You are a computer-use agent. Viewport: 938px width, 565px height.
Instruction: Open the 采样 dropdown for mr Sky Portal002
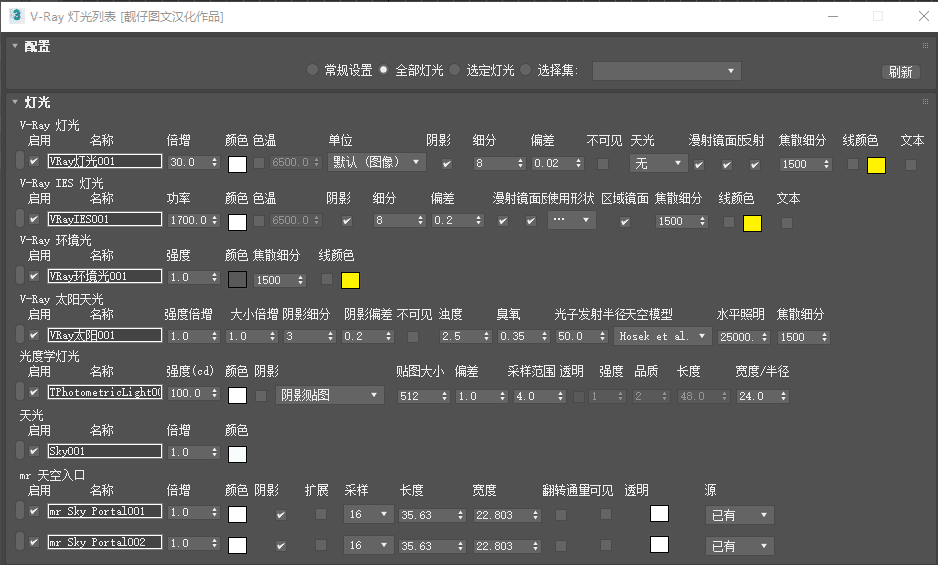pos(369,545)
